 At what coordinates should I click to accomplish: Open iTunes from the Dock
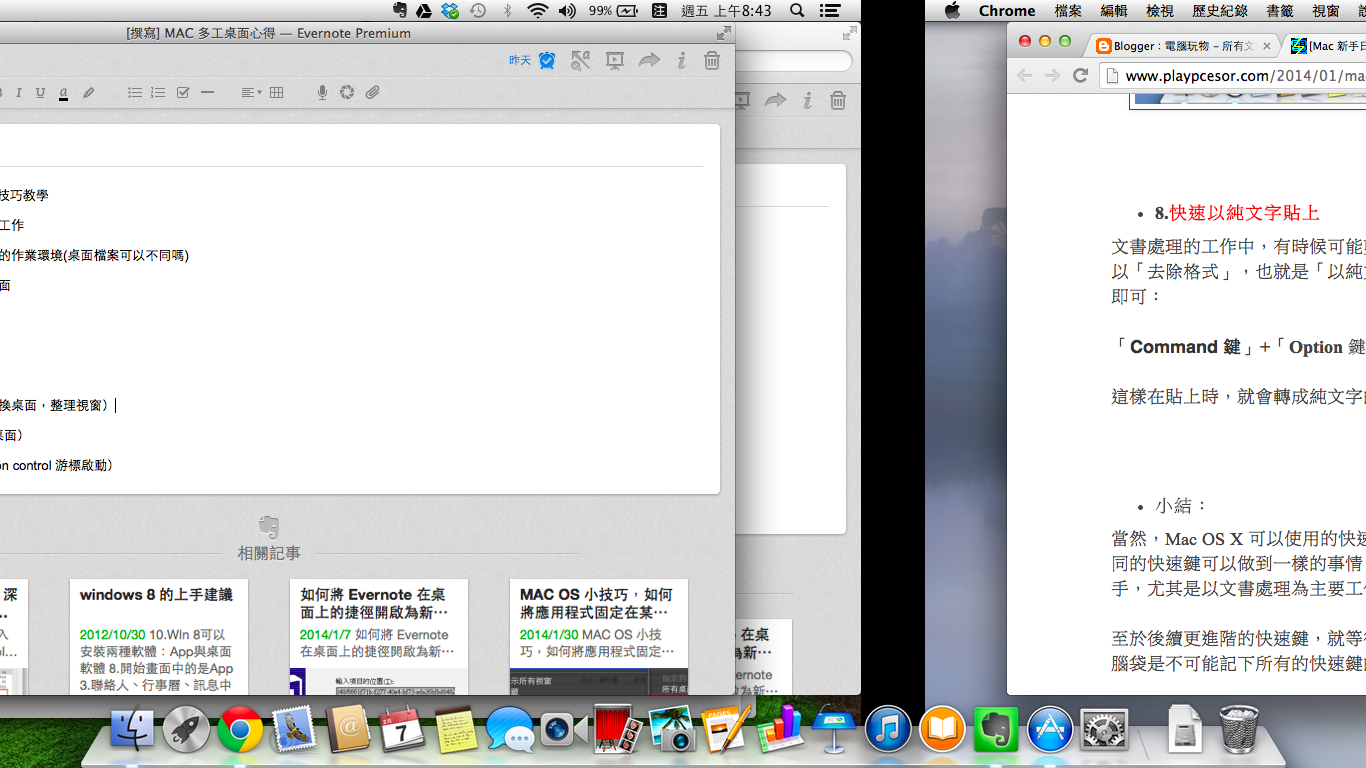888,729
